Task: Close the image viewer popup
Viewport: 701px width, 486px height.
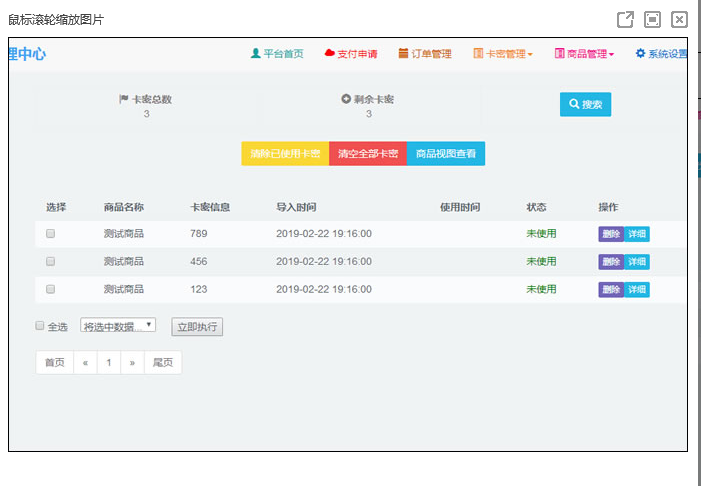Action: (679, 20)
